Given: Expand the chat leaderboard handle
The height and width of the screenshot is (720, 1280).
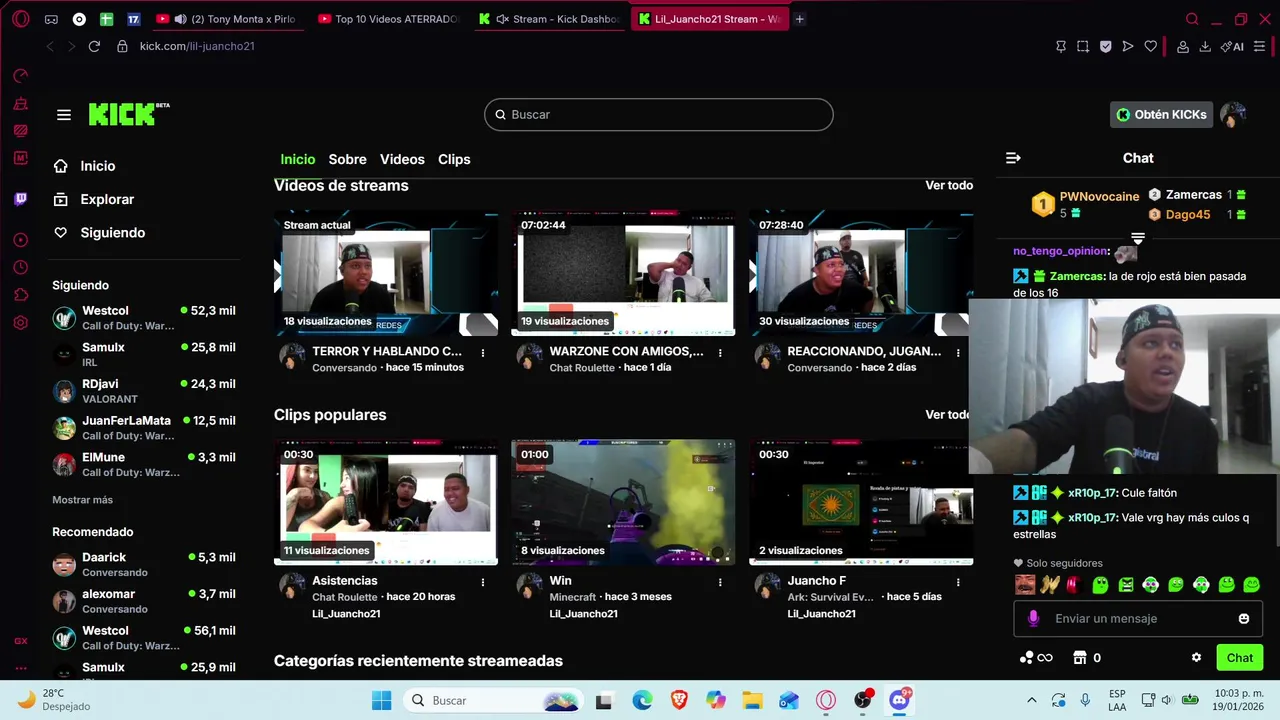Looking at the screenshot, I should tap(1138, 238).
